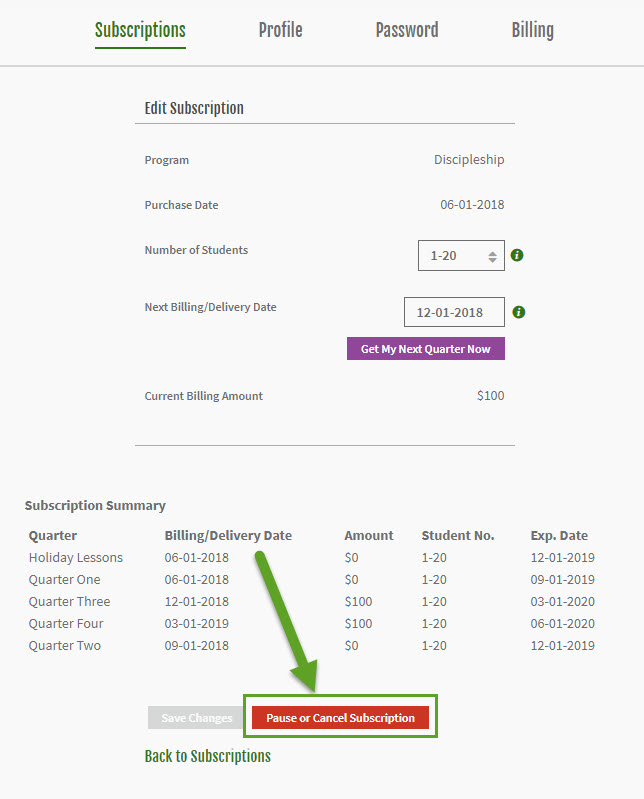Select the Subscriptions tab

(x=140, y=30)
